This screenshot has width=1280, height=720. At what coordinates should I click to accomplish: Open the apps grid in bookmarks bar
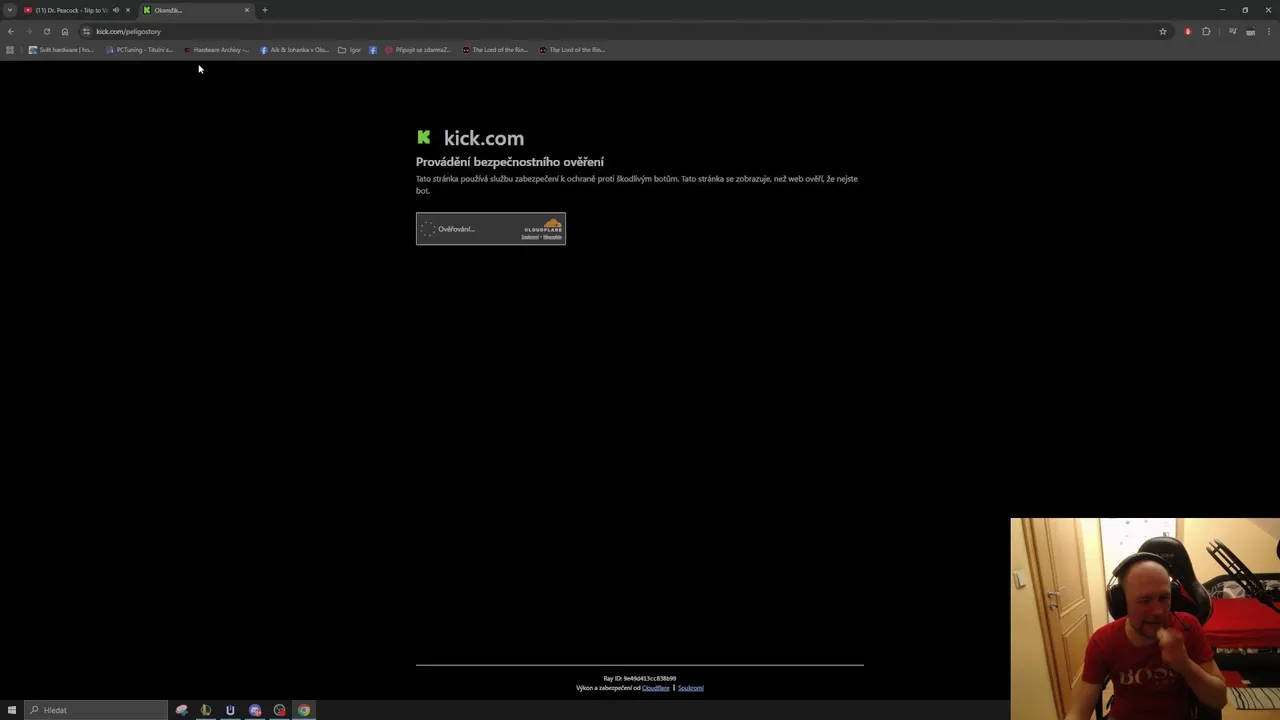click(10, 50)
